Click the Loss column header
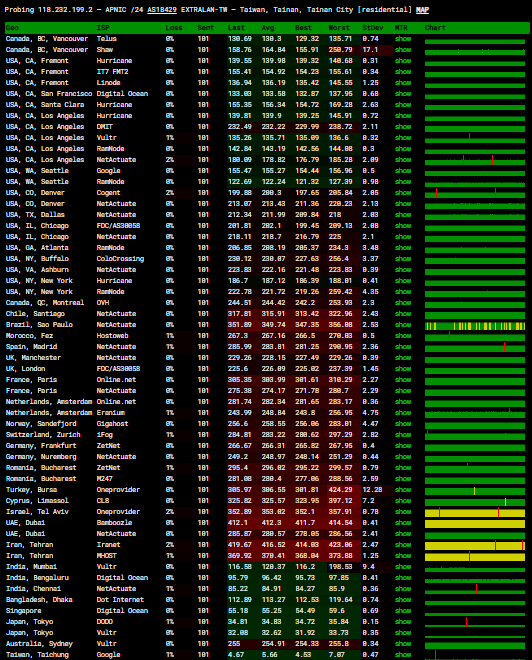Viewport: 532px width, 660px height. 174,28
